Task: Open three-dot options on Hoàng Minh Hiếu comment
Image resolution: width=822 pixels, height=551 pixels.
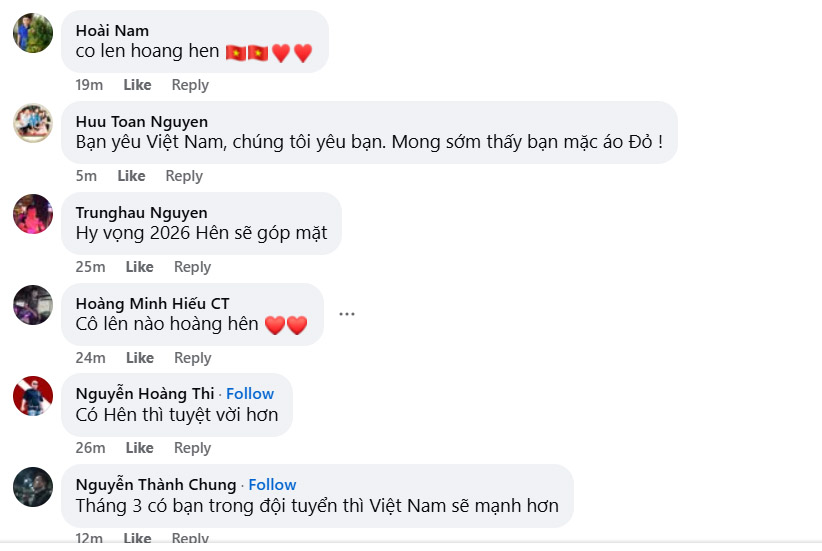Action: coord(347,314)
